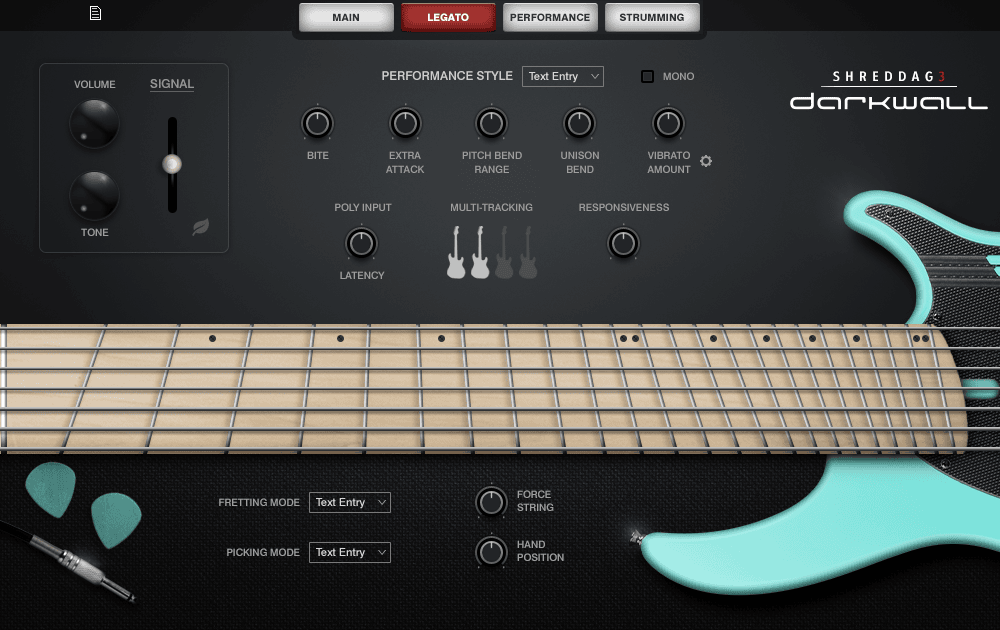Click the leaf eco icon in signal panel
Image resolution: width=1000 pixels, height=630 pixels.
click(x=200, y=226)
